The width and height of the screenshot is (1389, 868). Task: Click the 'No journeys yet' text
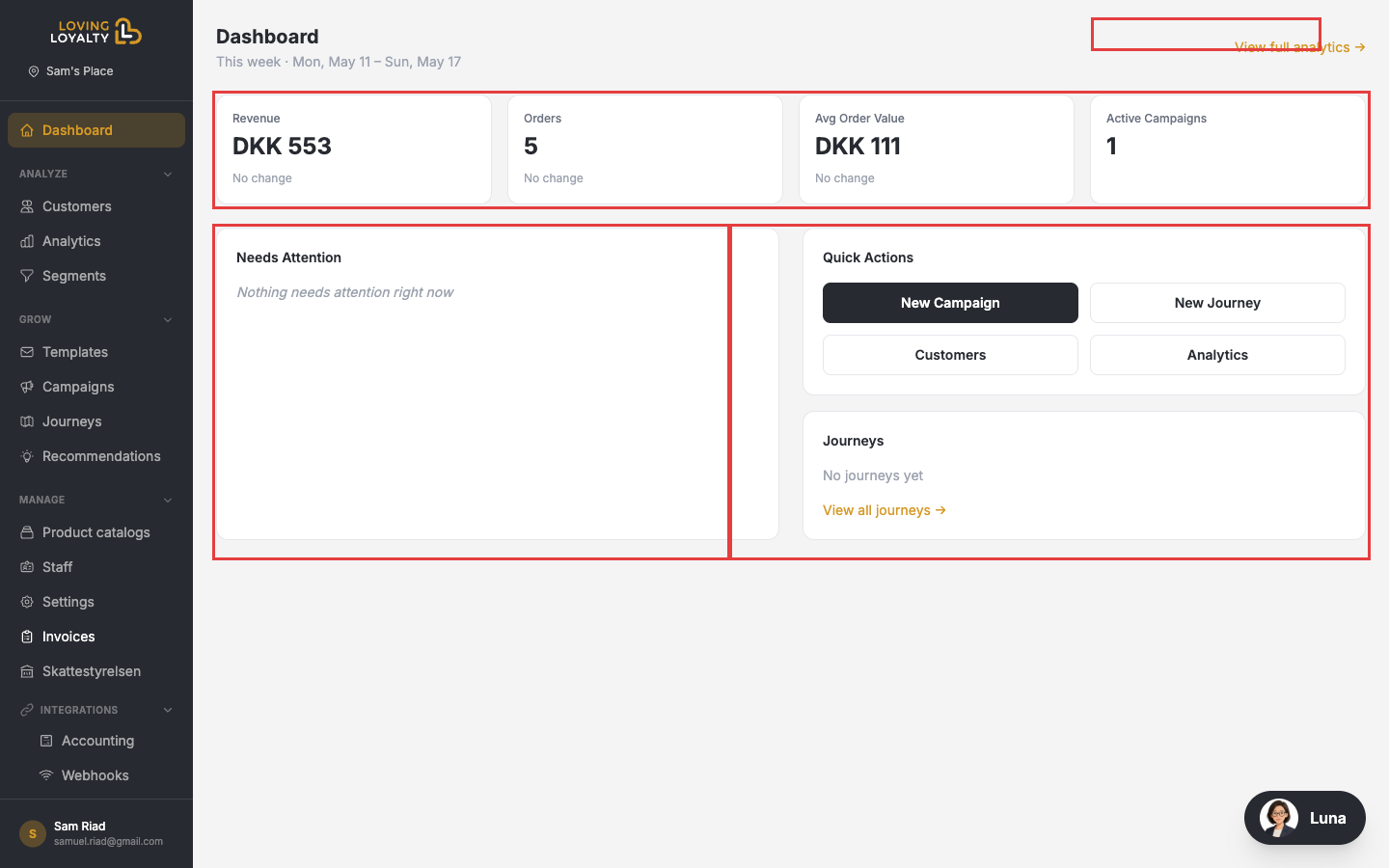873,475
